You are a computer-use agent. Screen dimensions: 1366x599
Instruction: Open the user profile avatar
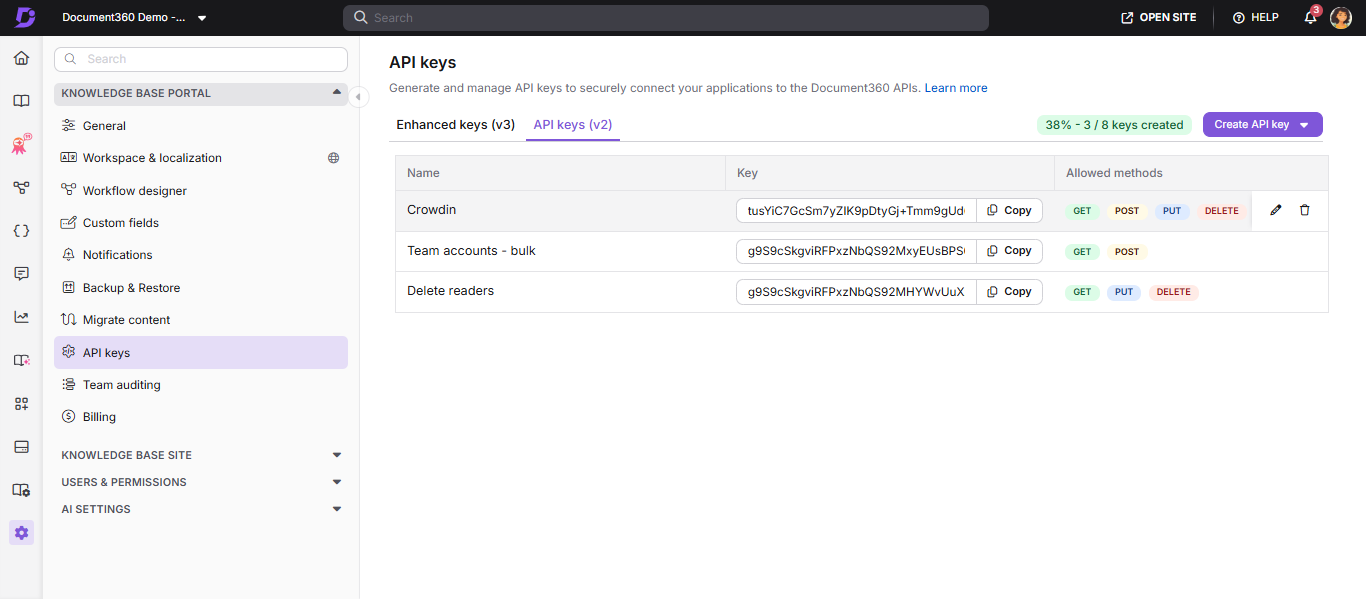click(1341, 18)
